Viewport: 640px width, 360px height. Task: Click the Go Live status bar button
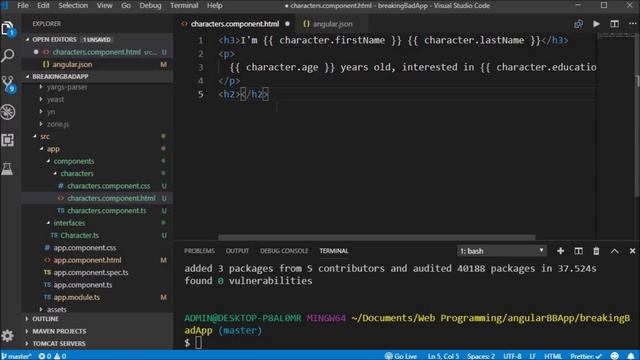401,356
